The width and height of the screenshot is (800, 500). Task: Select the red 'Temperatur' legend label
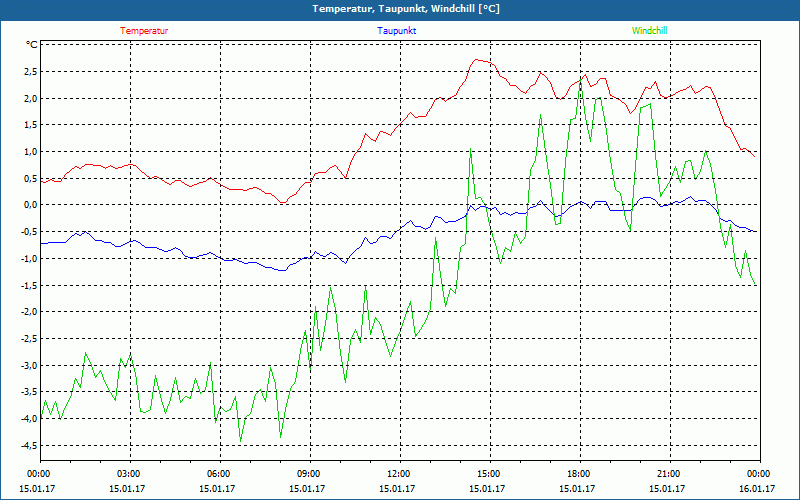(144, 31)
